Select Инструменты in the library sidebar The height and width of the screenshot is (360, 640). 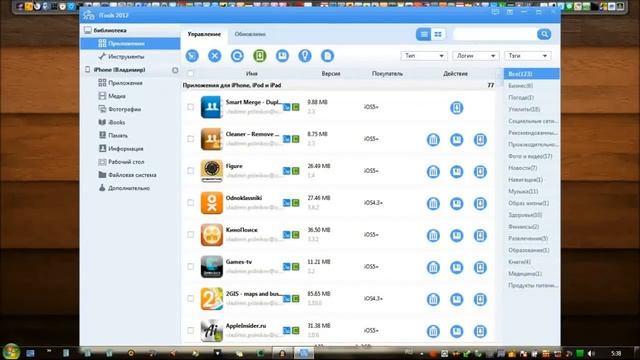[126, 57]
